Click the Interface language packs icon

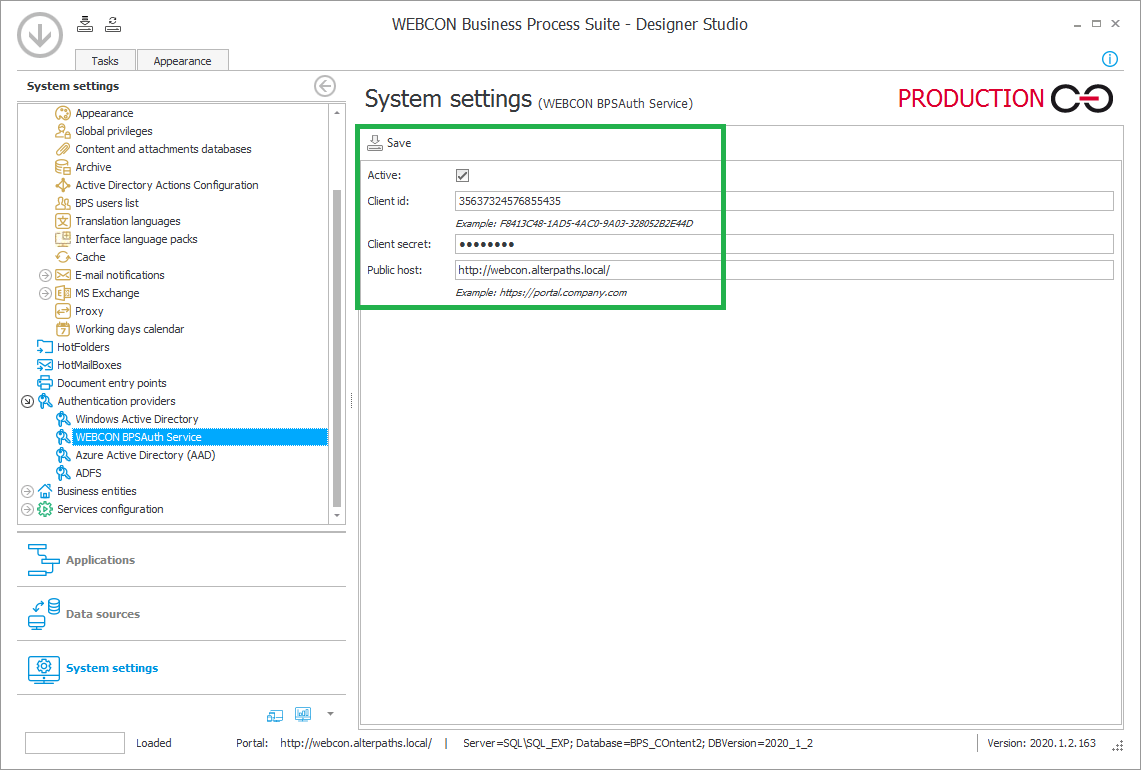click(63, 239)
